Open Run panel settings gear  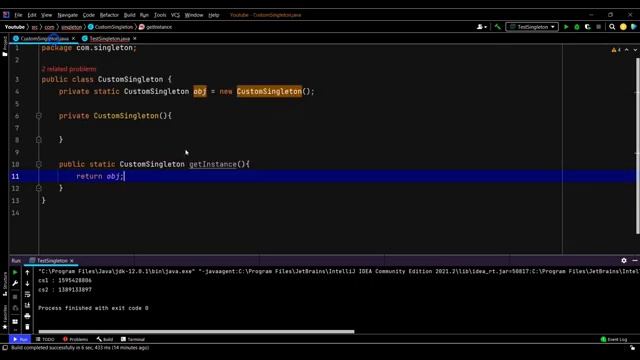coord(624,260)
